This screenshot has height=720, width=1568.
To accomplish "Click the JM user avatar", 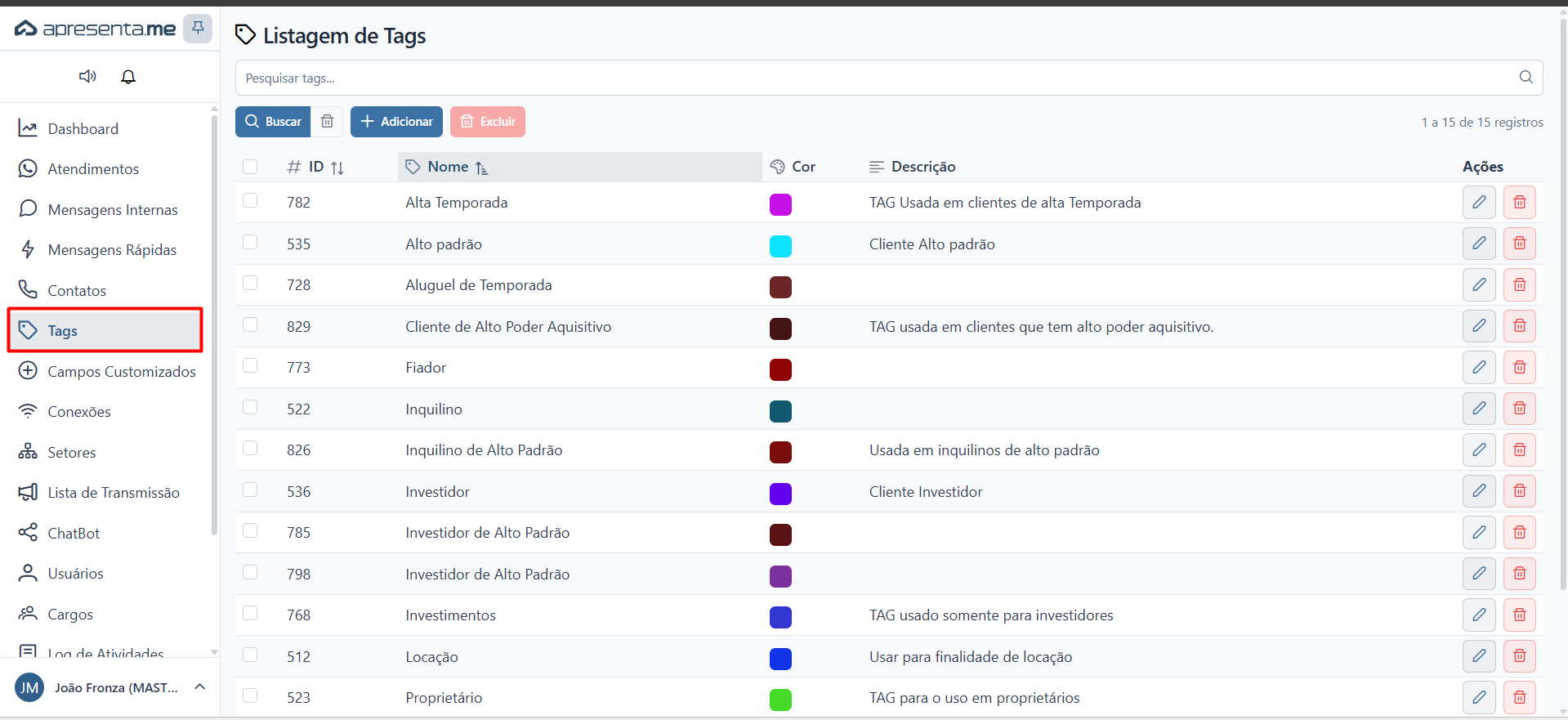I will pyautogui.click(x=29, y=687).
